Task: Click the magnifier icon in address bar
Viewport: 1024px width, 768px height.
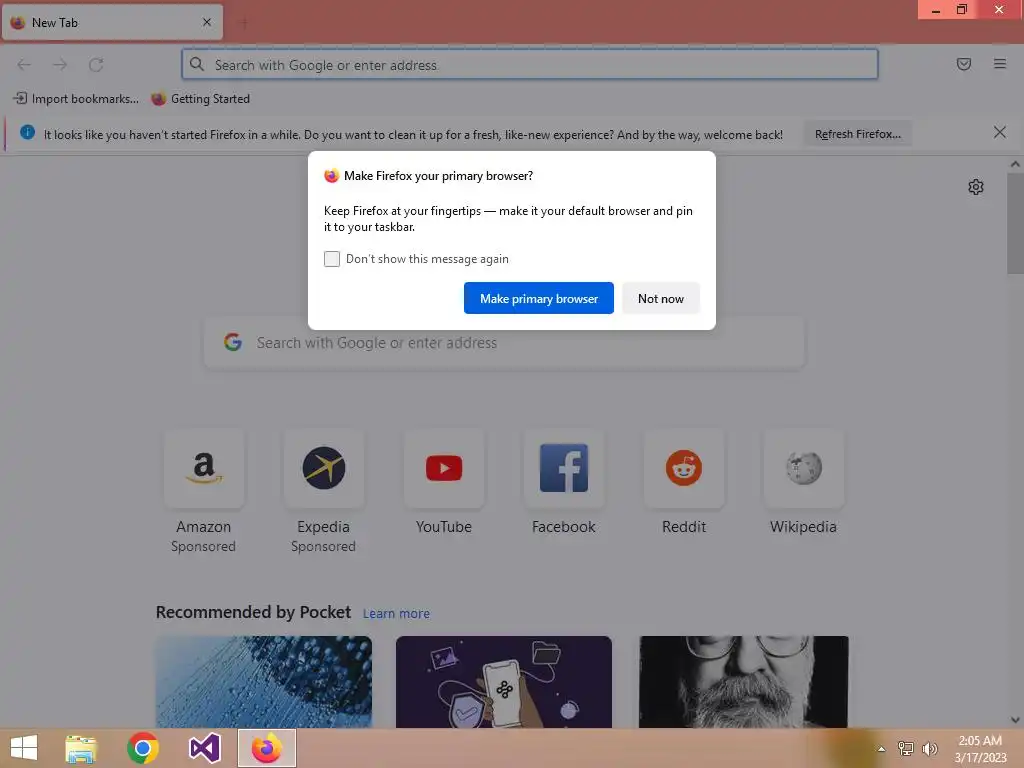Action: 197,64
